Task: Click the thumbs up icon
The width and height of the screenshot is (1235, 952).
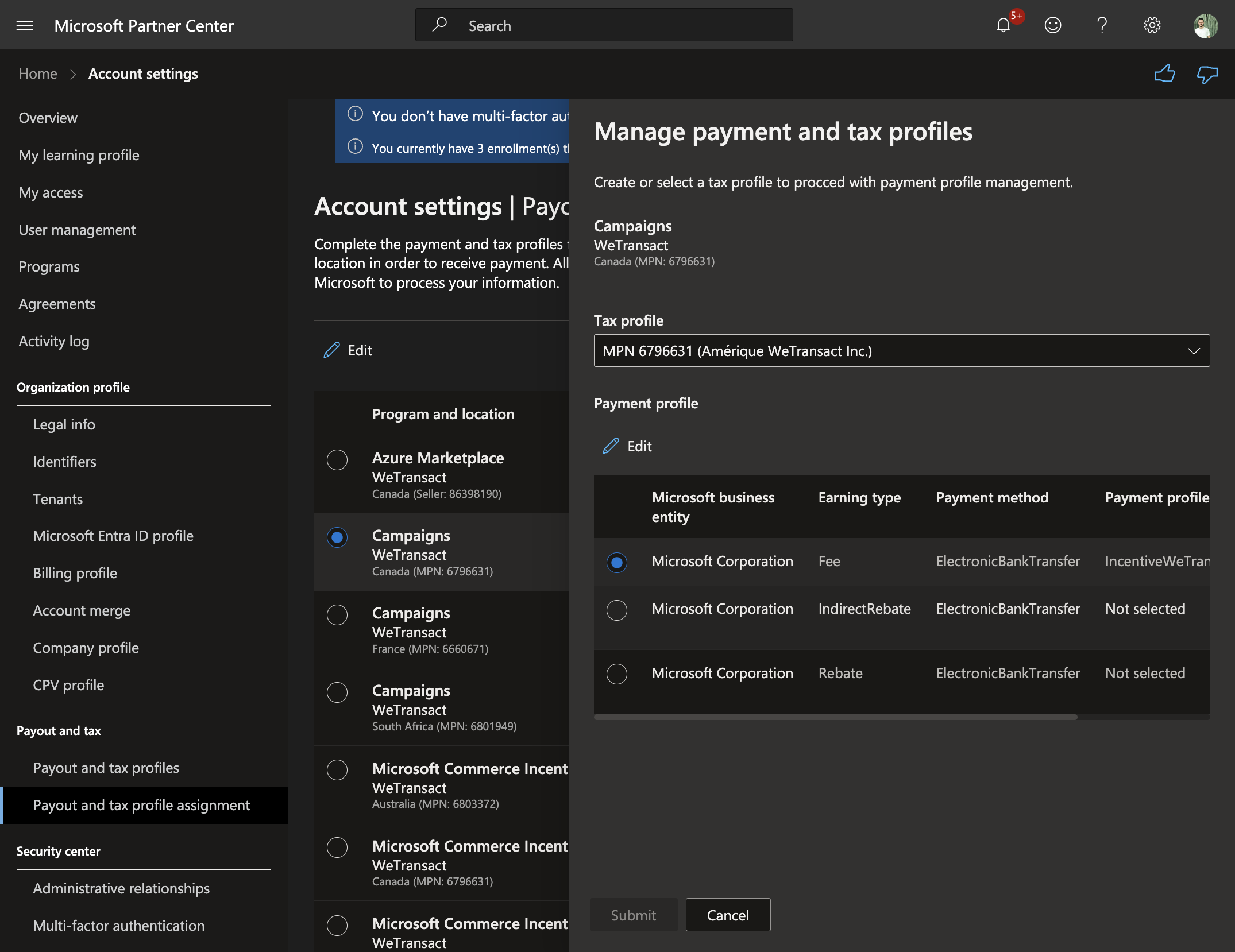Action: [x=1164, y=74]
